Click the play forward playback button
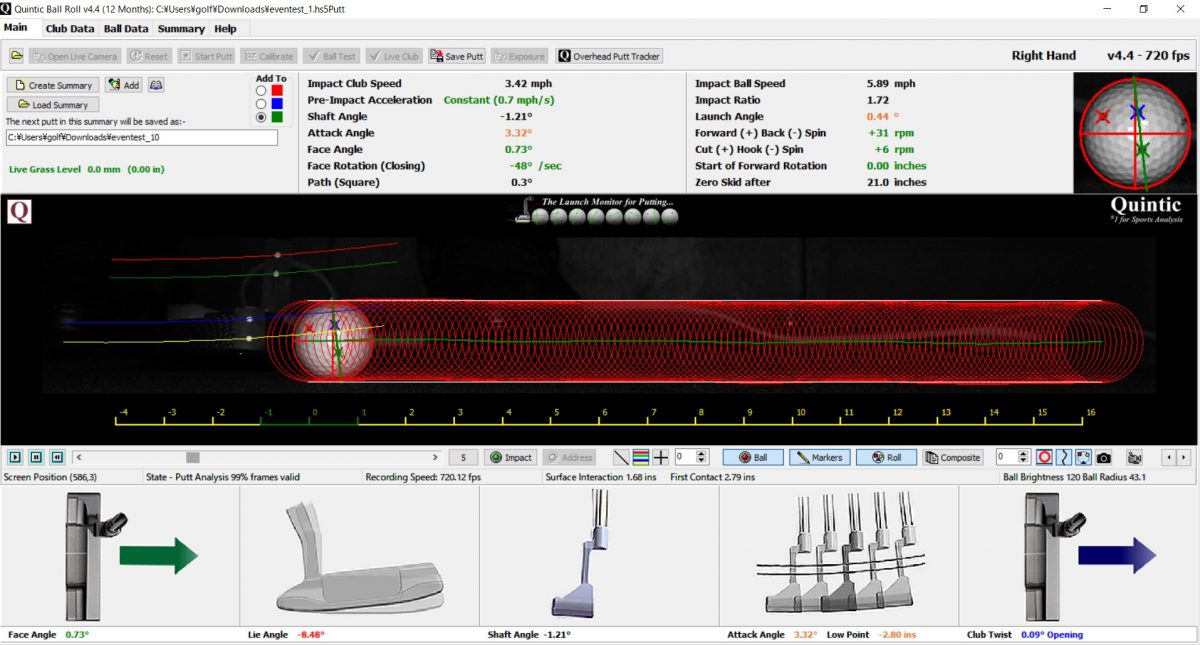This screenshot has height=645, width=1200. (16, 457)
